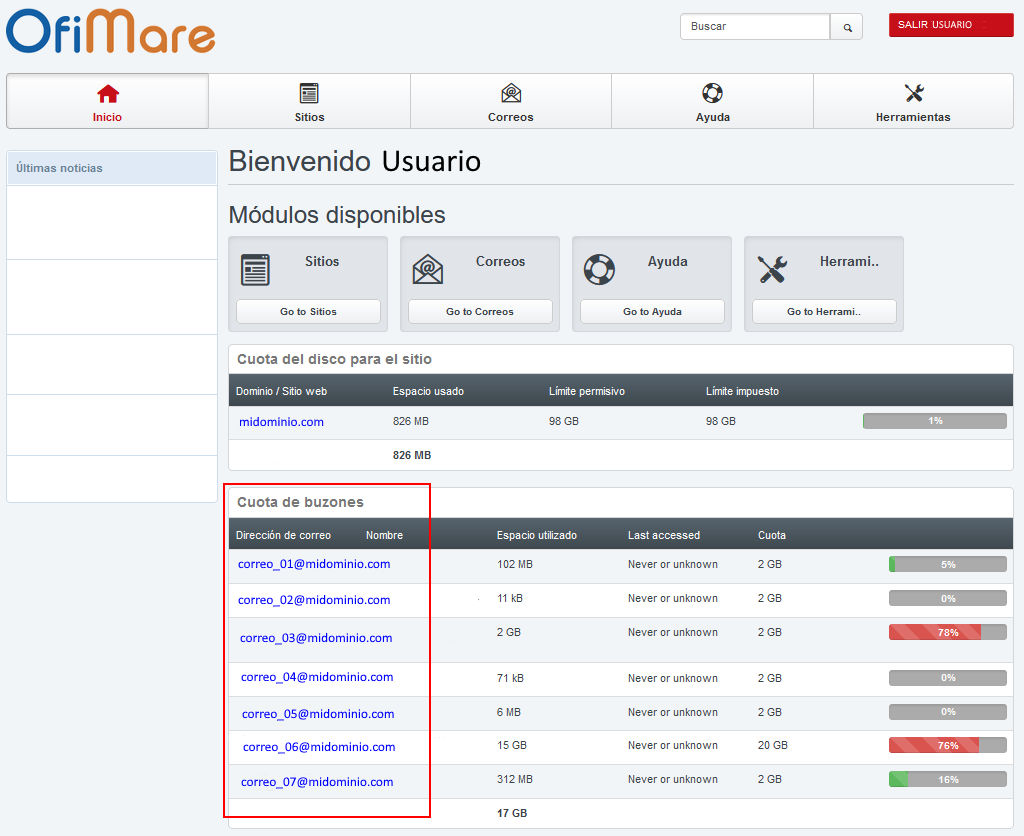Click the Last accessed column header
The image size is (1024, 836).
[x=664, y=536]
